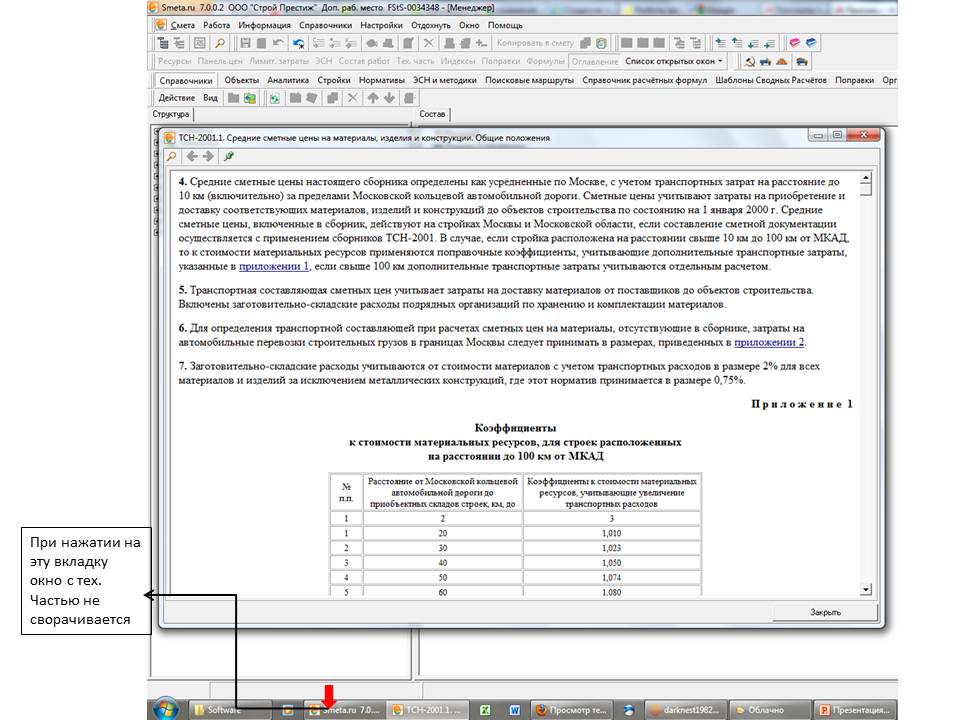
Task: Open the Помощь menu
Action: click(x=505, y=25)
